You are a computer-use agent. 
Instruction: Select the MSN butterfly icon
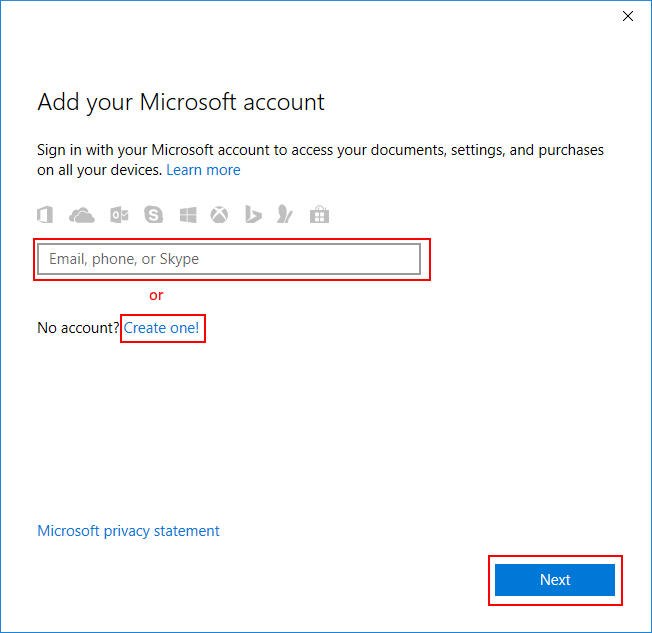[x=285, y=215]
